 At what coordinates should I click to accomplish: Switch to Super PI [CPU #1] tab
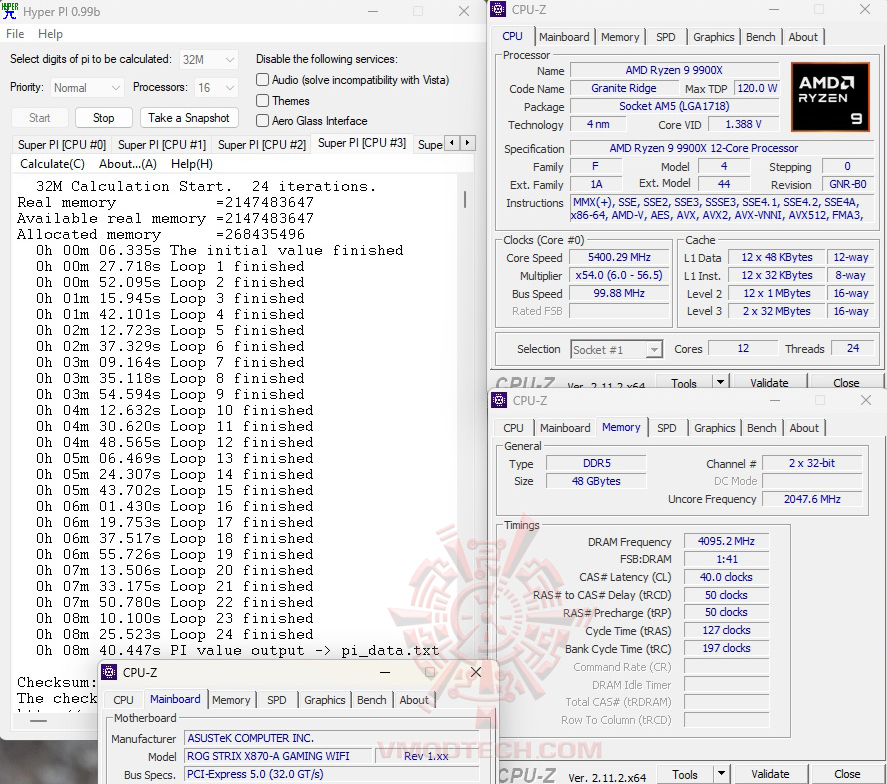(x=162, y=145)
